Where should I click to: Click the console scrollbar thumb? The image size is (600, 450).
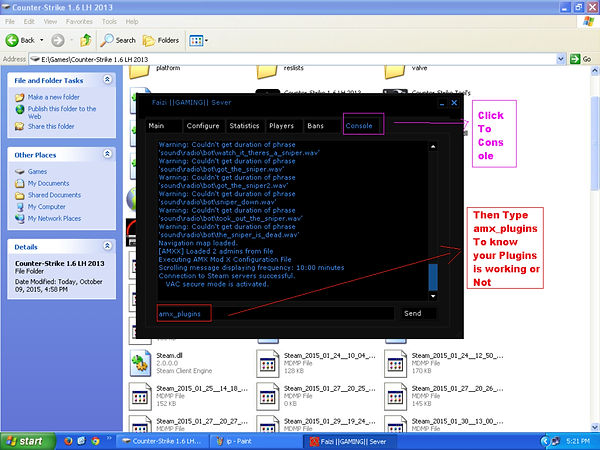point(433,277)
